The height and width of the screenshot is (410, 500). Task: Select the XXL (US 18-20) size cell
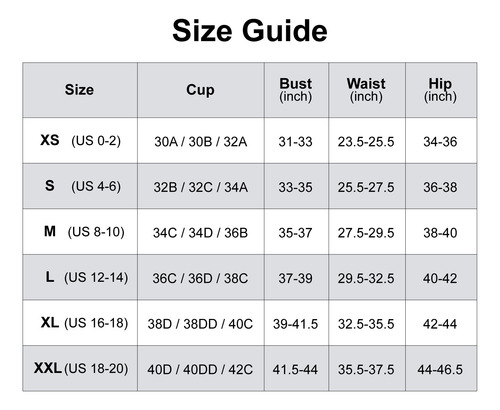click(80, 368)
